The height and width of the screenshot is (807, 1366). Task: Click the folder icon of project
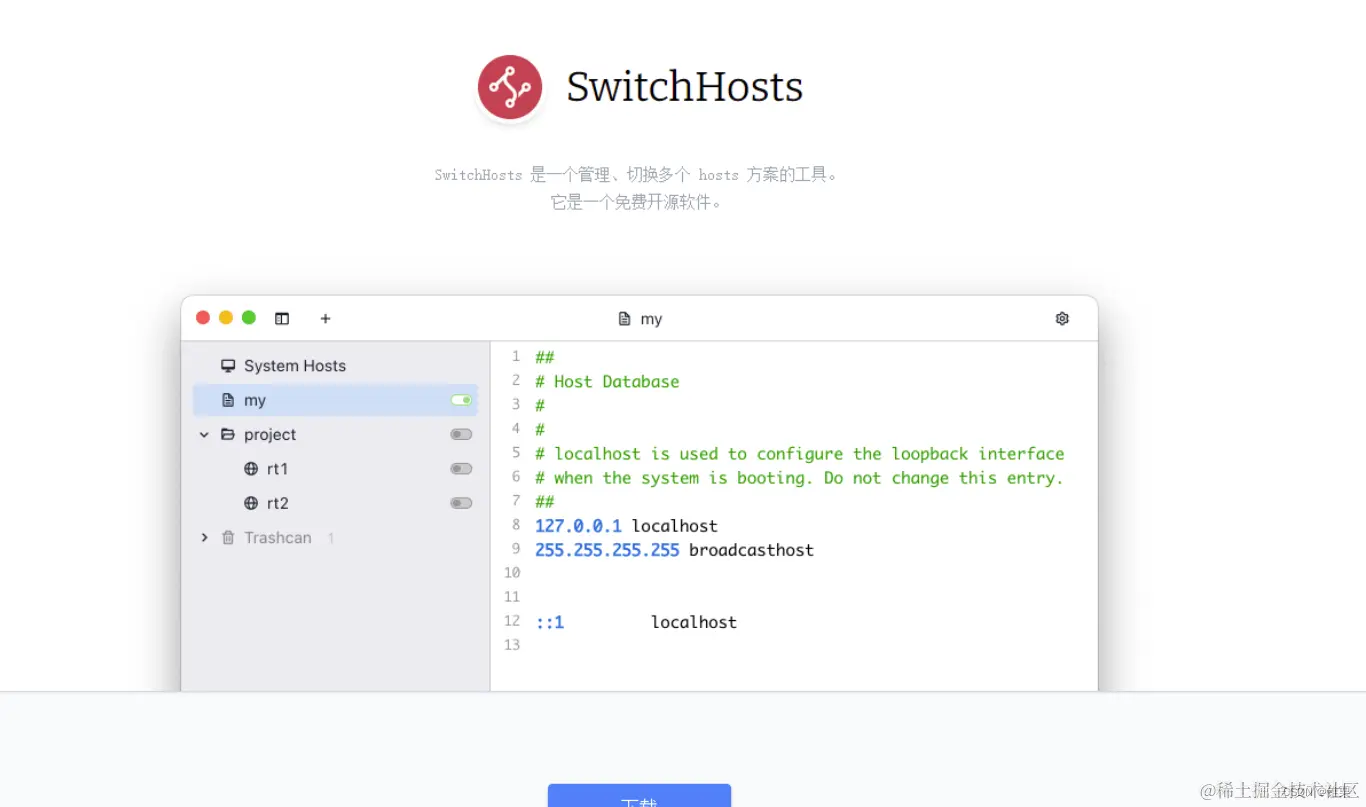pos(228,434)
